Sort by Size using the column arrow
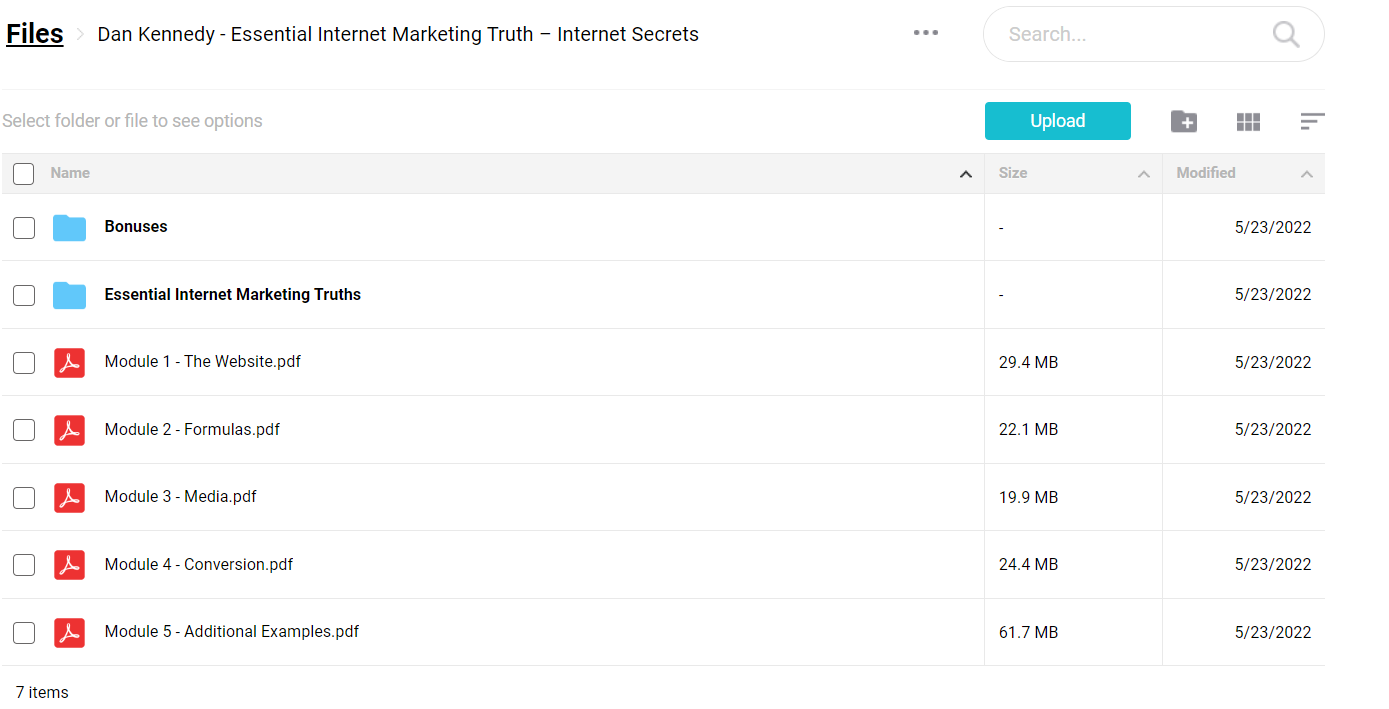 (1144, 174)
